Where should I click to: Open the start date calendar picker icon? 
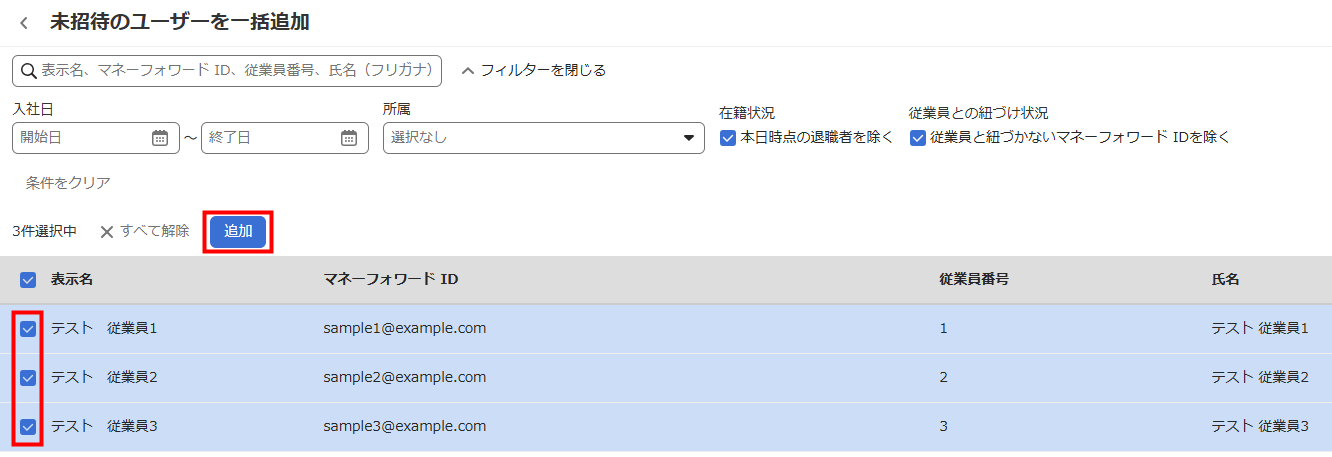[x=160, y=138]
